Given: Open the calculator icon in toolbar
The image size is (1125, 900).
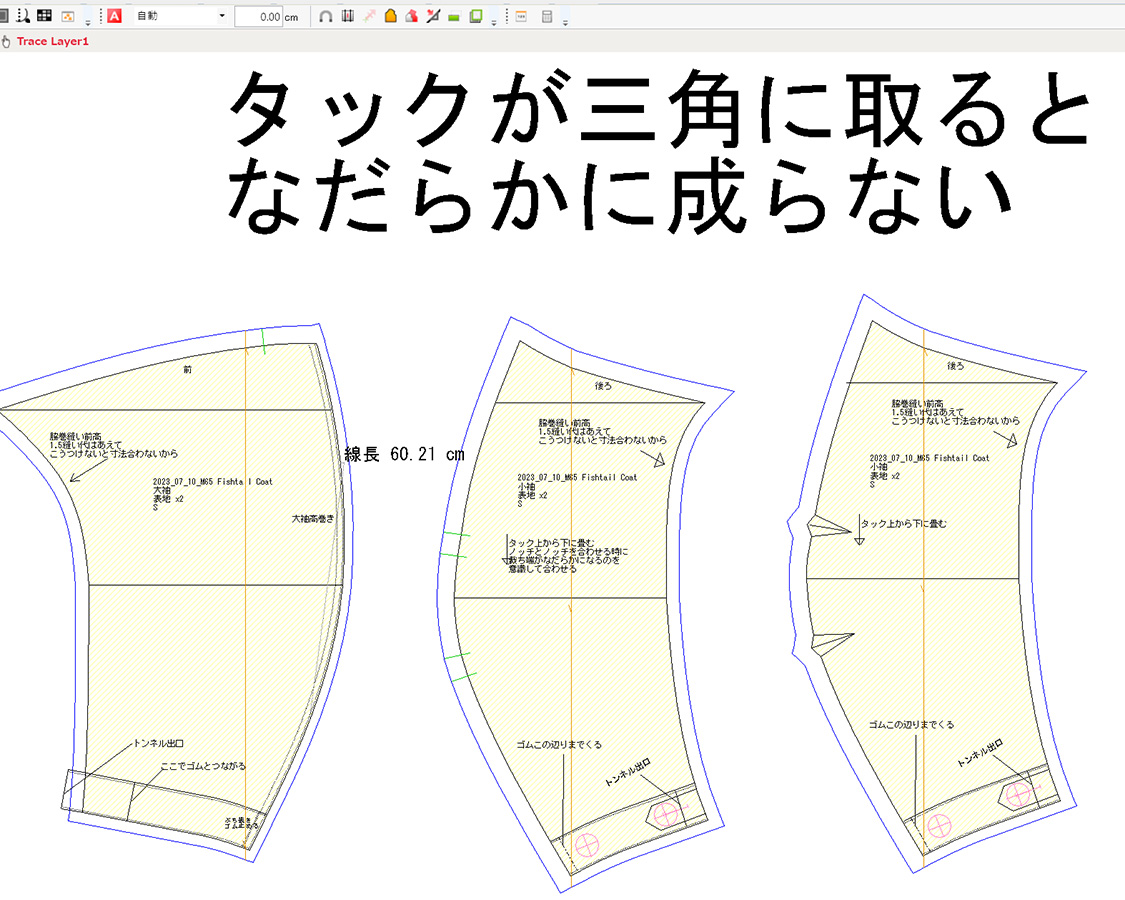Looking at the screenshot, I should (547, 17).
